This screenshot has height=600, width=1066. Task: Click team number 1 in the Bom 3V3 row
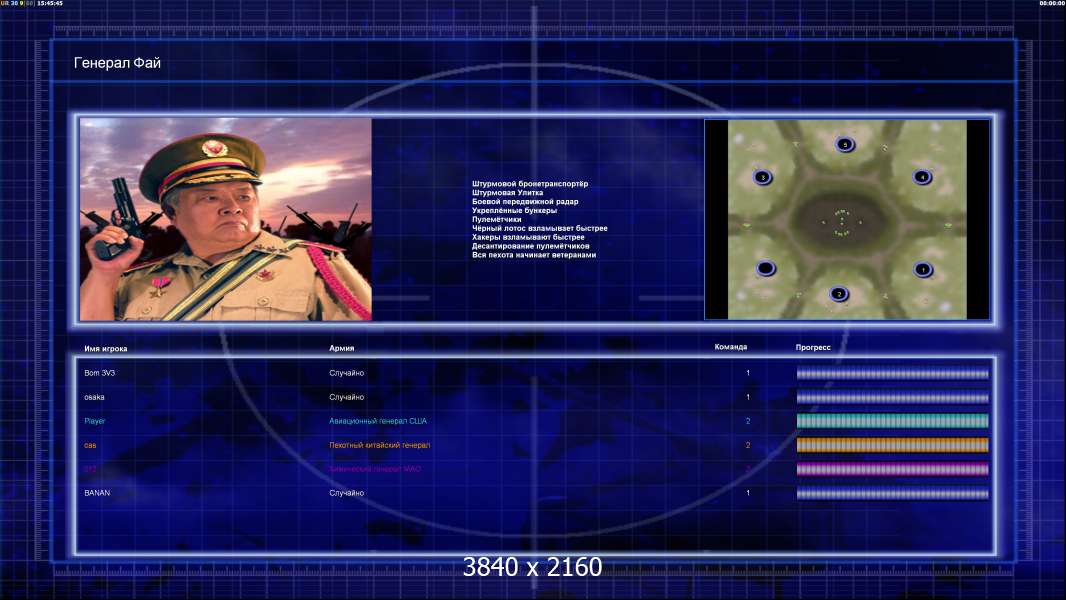(x=748, y=373)
